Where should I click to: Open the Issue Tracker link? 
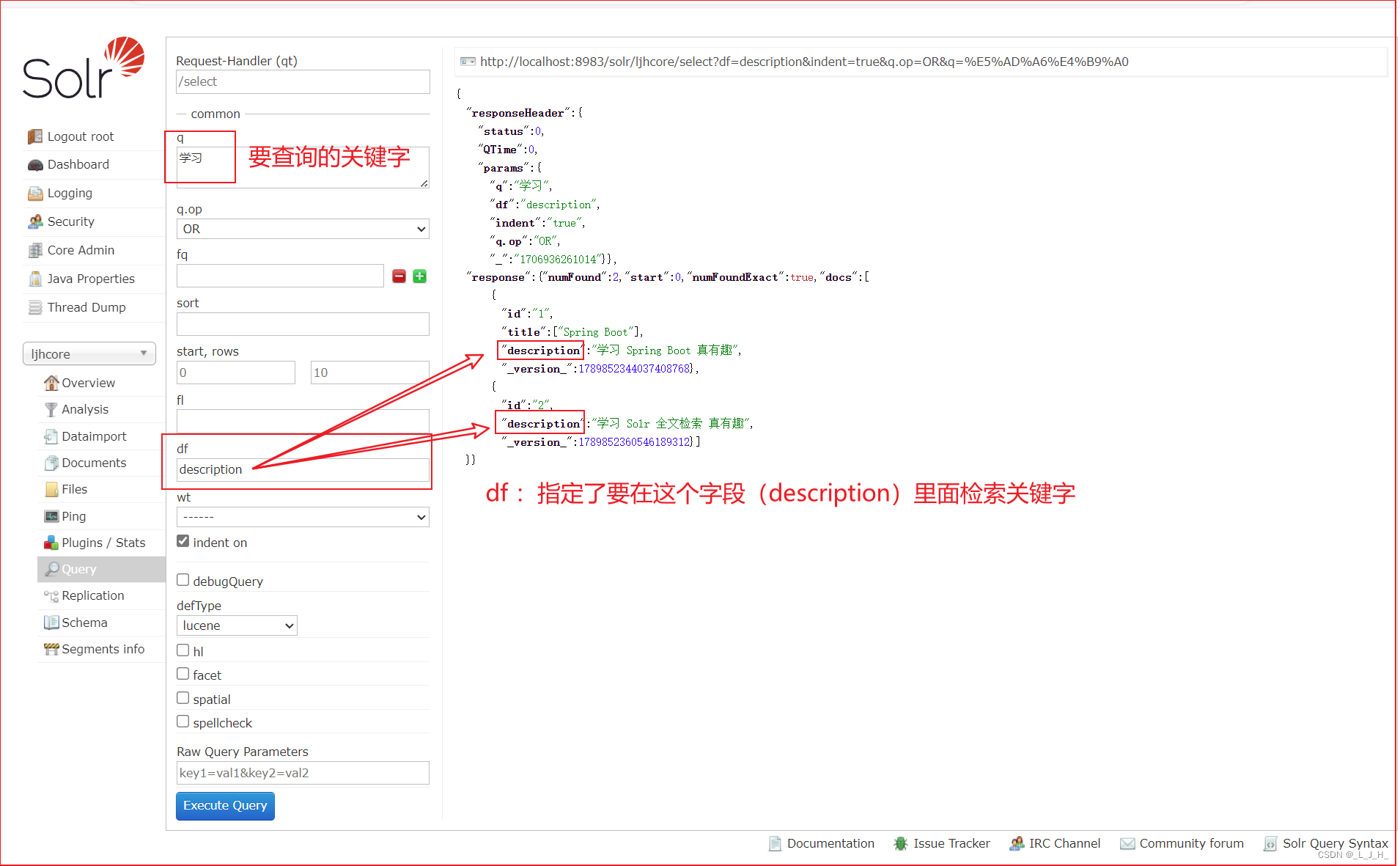pyautogui.click(x=942, y=843)
